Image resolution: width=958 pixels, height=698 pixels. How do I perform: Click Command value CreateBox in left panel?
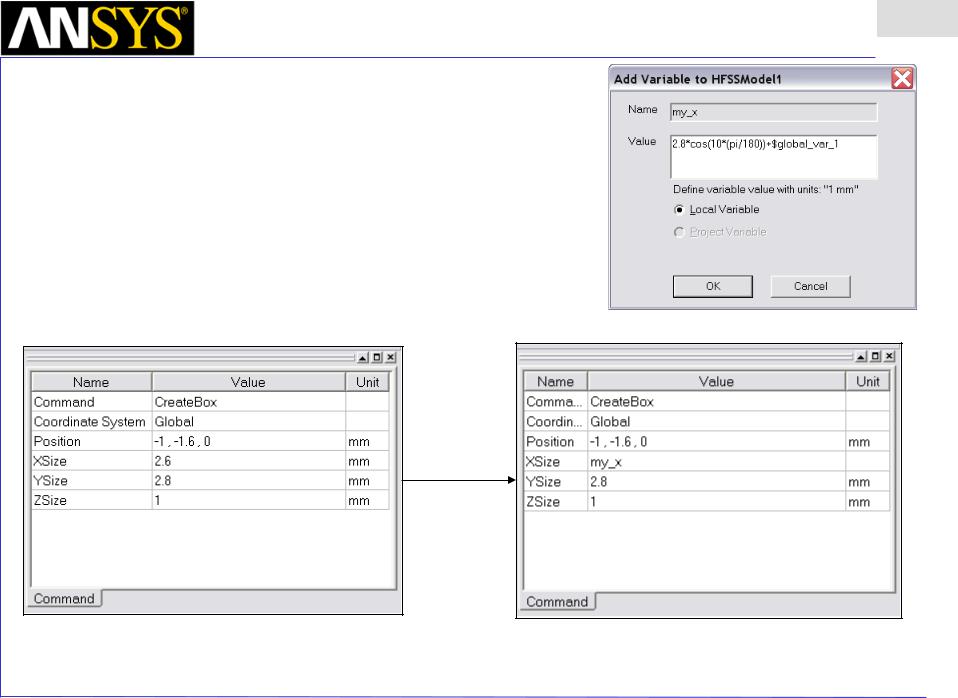point(249,402)
